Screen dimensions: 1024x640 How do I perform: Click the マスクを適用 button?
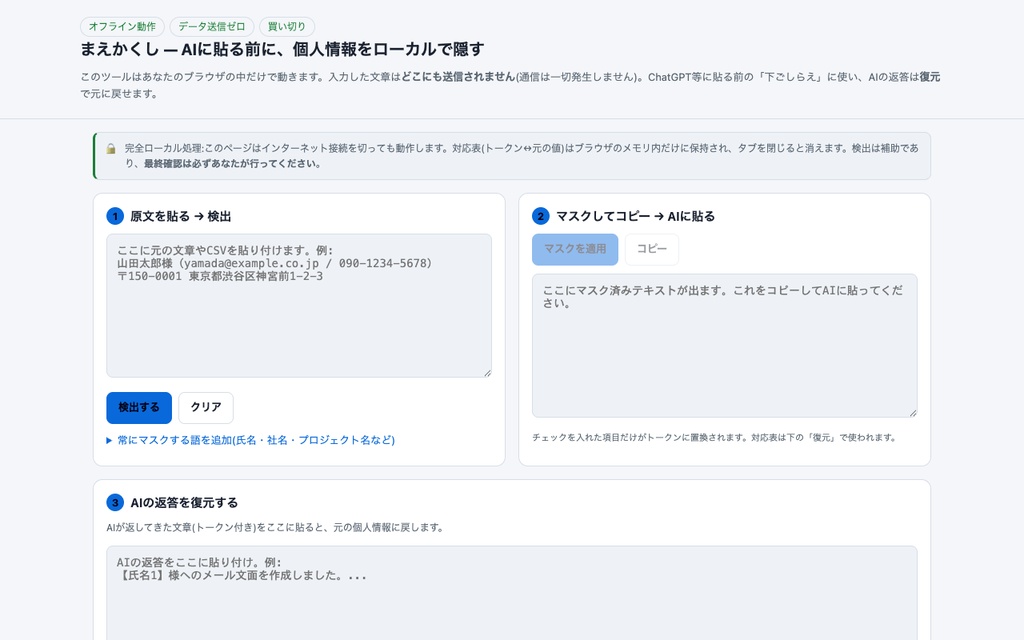coord(575,249)
